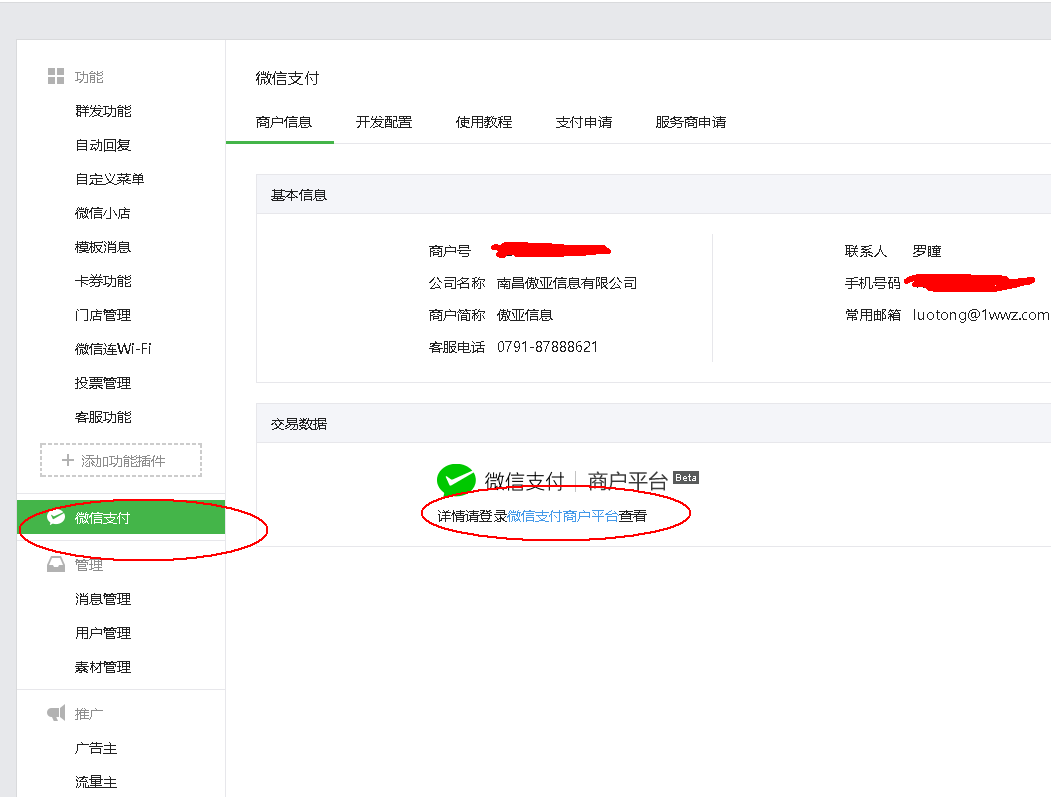Click the 推广 megaphone icon
Screen dimensions: 1051x797
[x=56, y=714]
